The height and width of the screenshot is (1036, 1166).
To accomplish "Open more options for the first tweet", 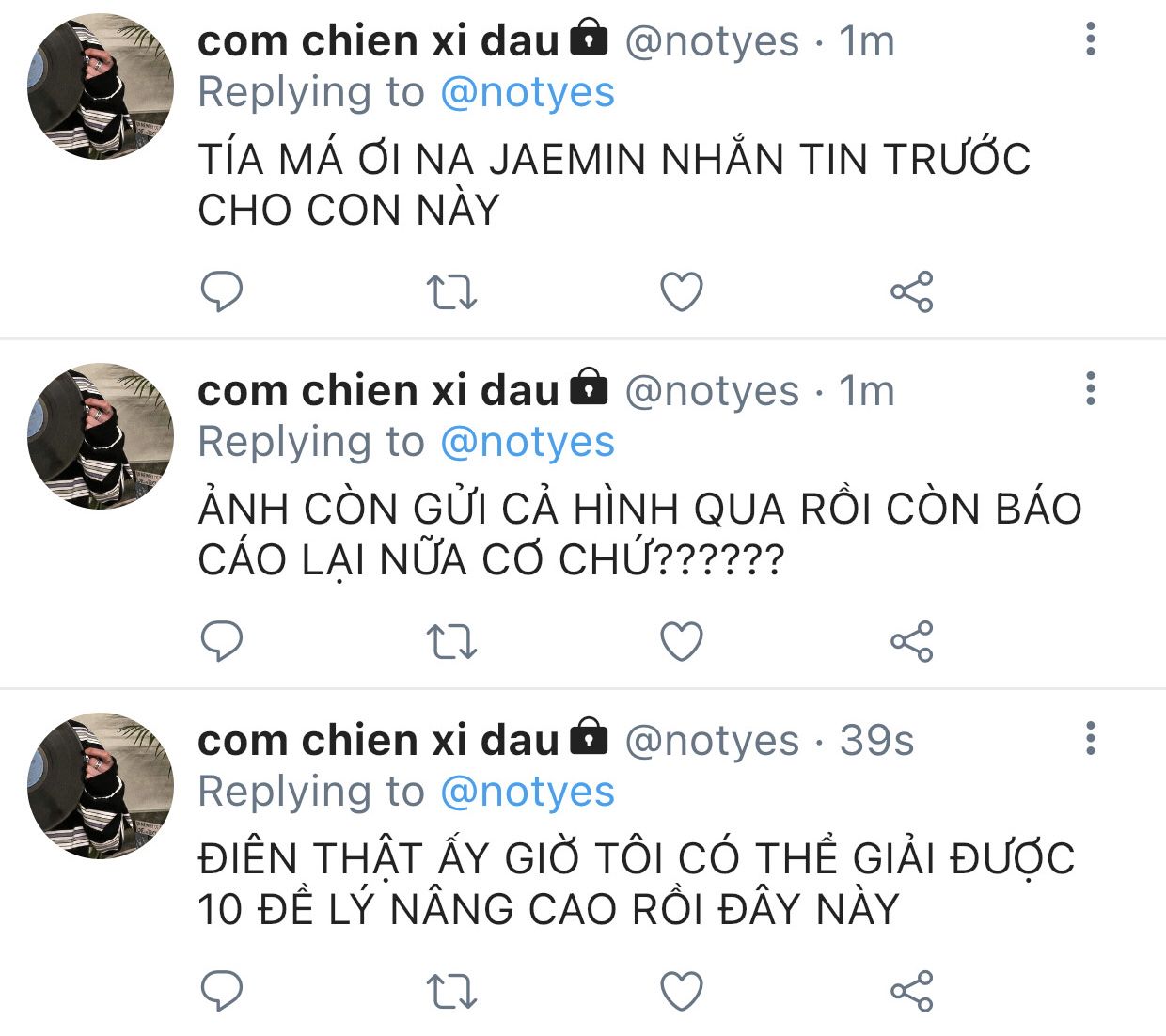I will coord(1091,39).
